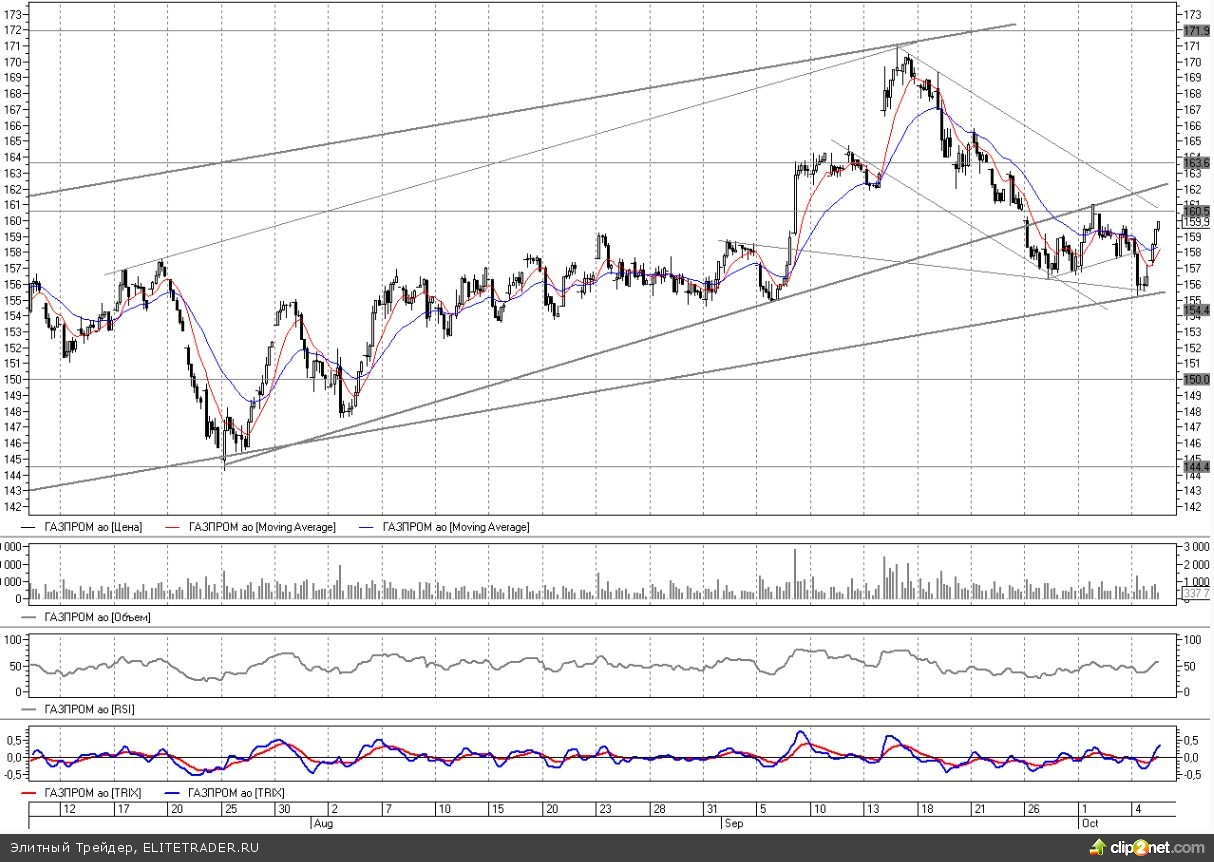The height and width of the screenshot is (862, 1214).
Task: Click the clip2net.com watermark text
Action: [1156, 848]
